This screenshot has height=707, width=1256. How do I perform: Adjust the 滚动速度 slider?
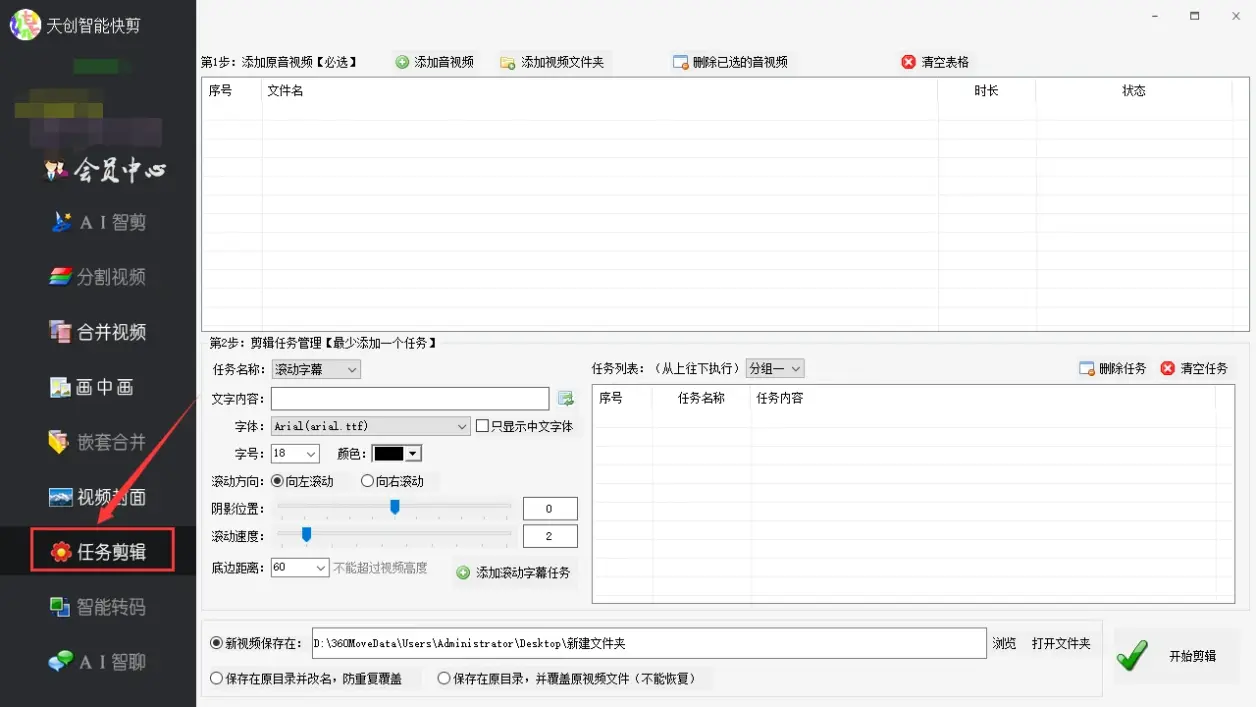[x=306, y=535]
